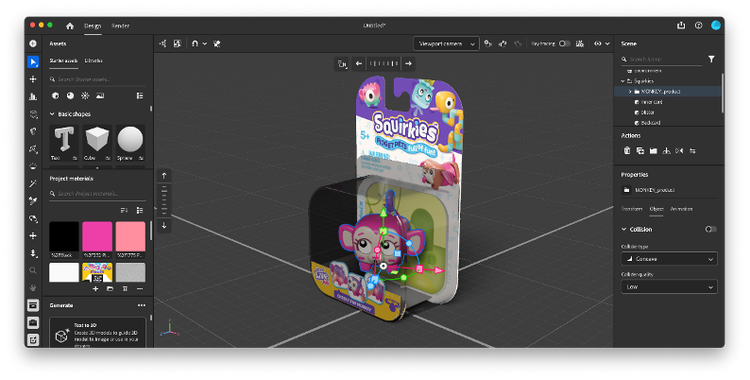
Task: Open the Viewport camera dropdown
Action: 446,44
